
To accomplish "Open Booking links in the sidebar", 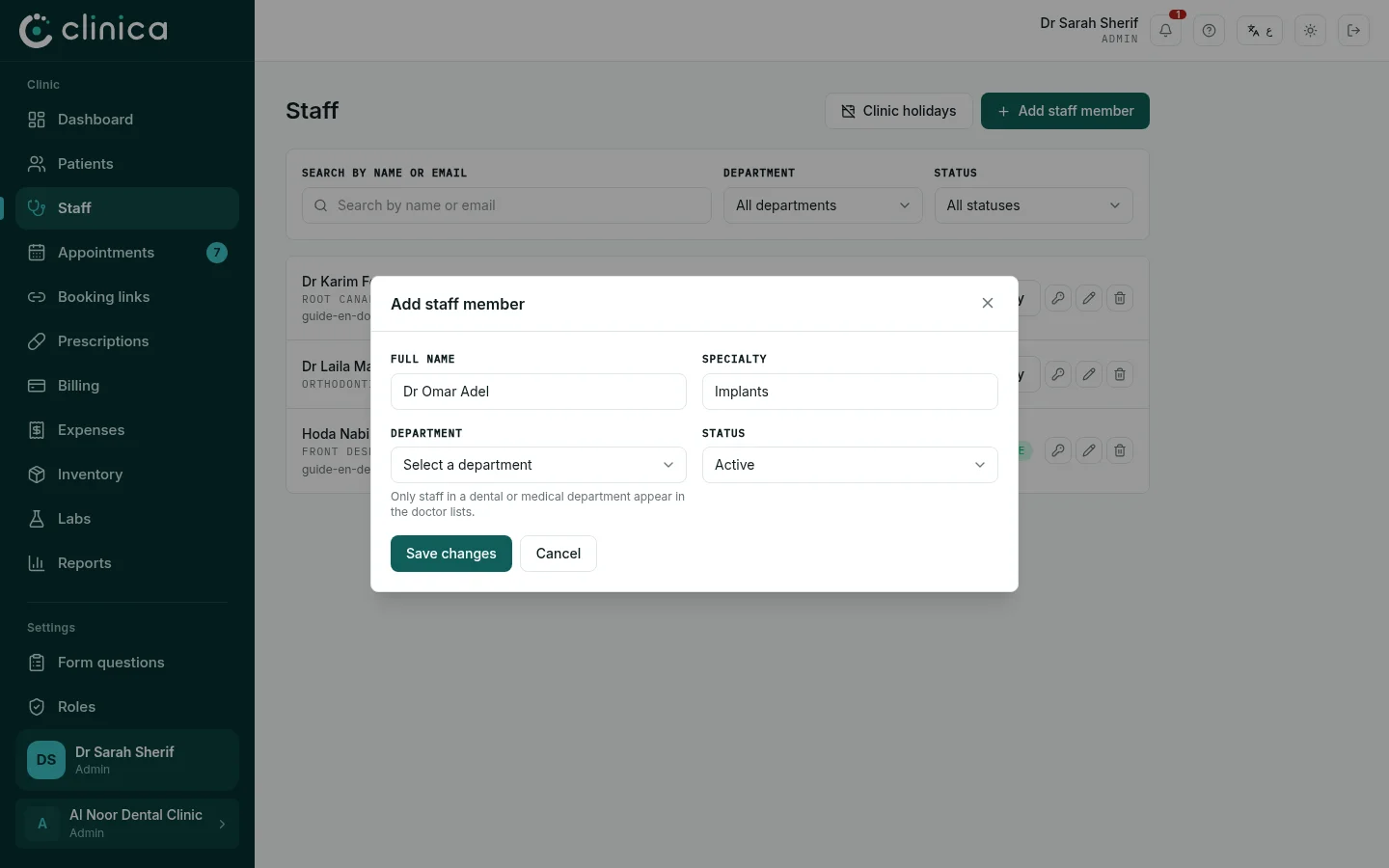I will click(x=127, y=297).
